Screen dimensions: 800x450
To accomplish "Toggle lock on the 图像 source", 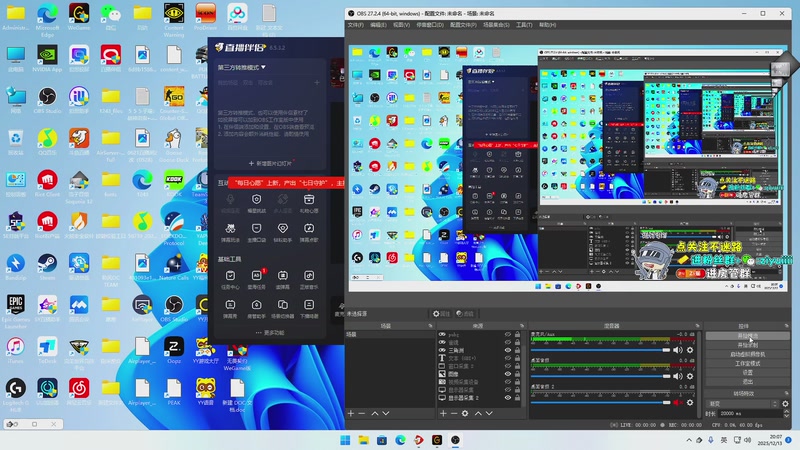I will click(517, 374).
